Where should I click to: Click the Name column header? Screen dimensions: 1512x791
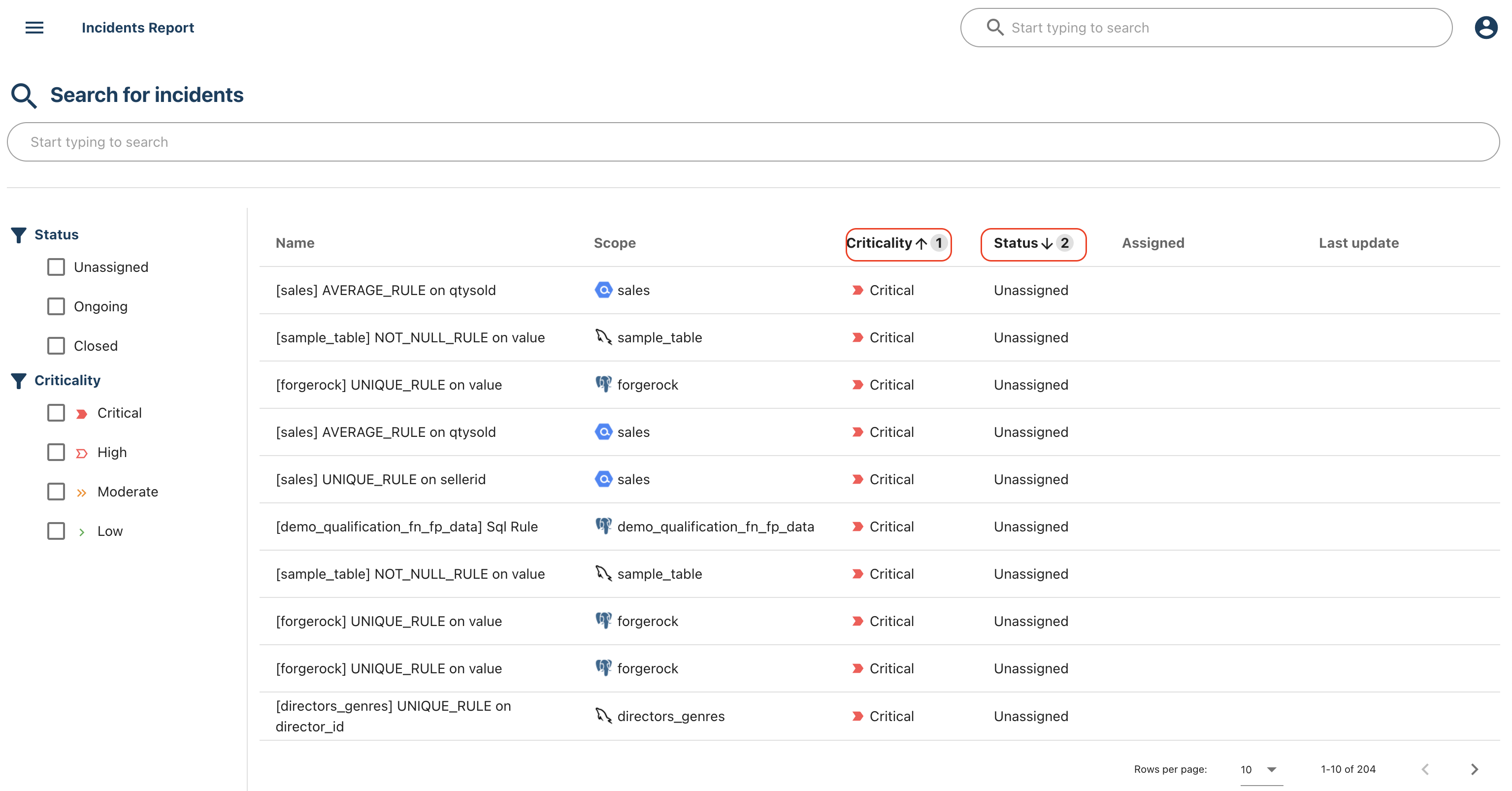(x=295, y=243)
